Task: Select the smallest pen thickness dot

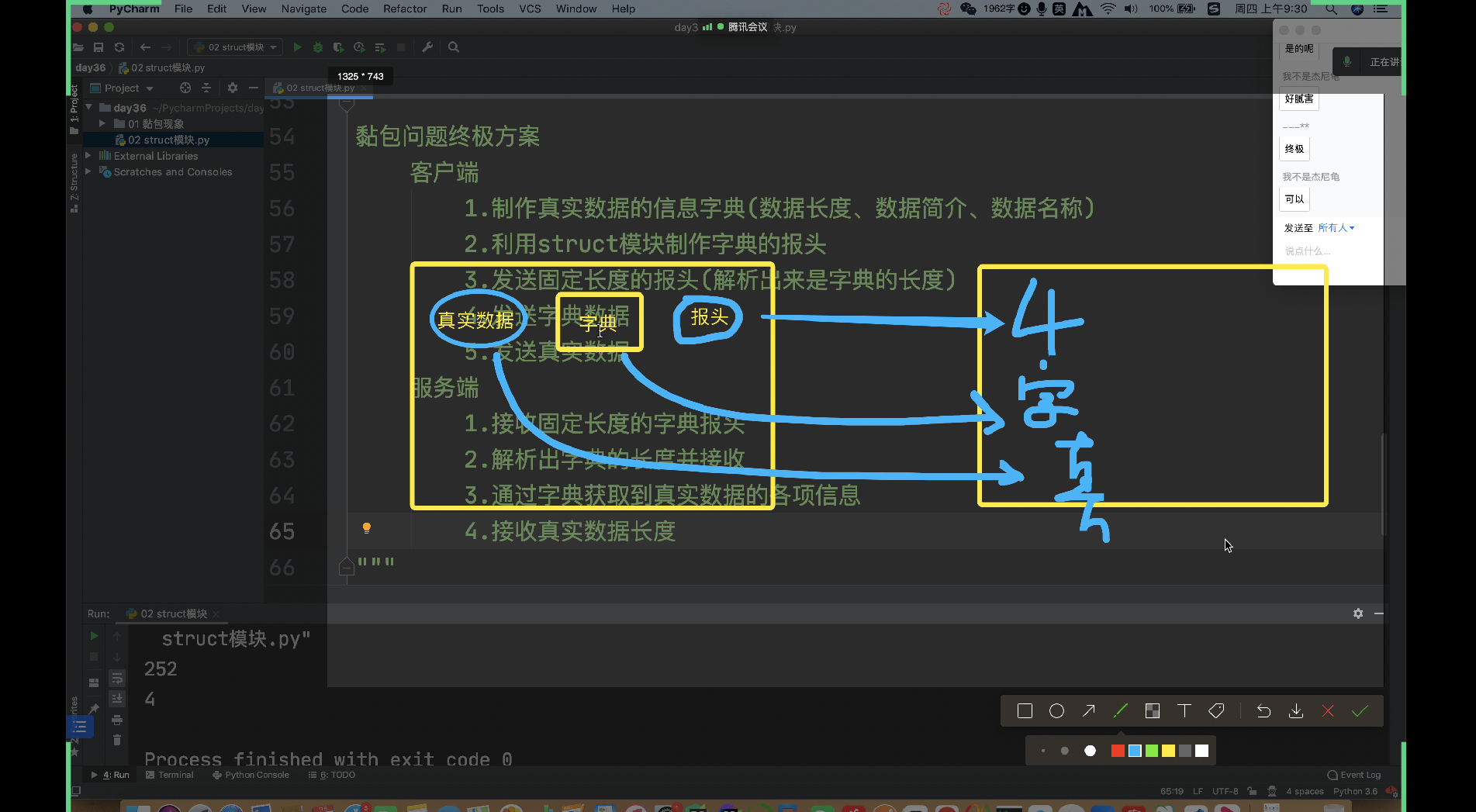Action: tap(1043, 751)
